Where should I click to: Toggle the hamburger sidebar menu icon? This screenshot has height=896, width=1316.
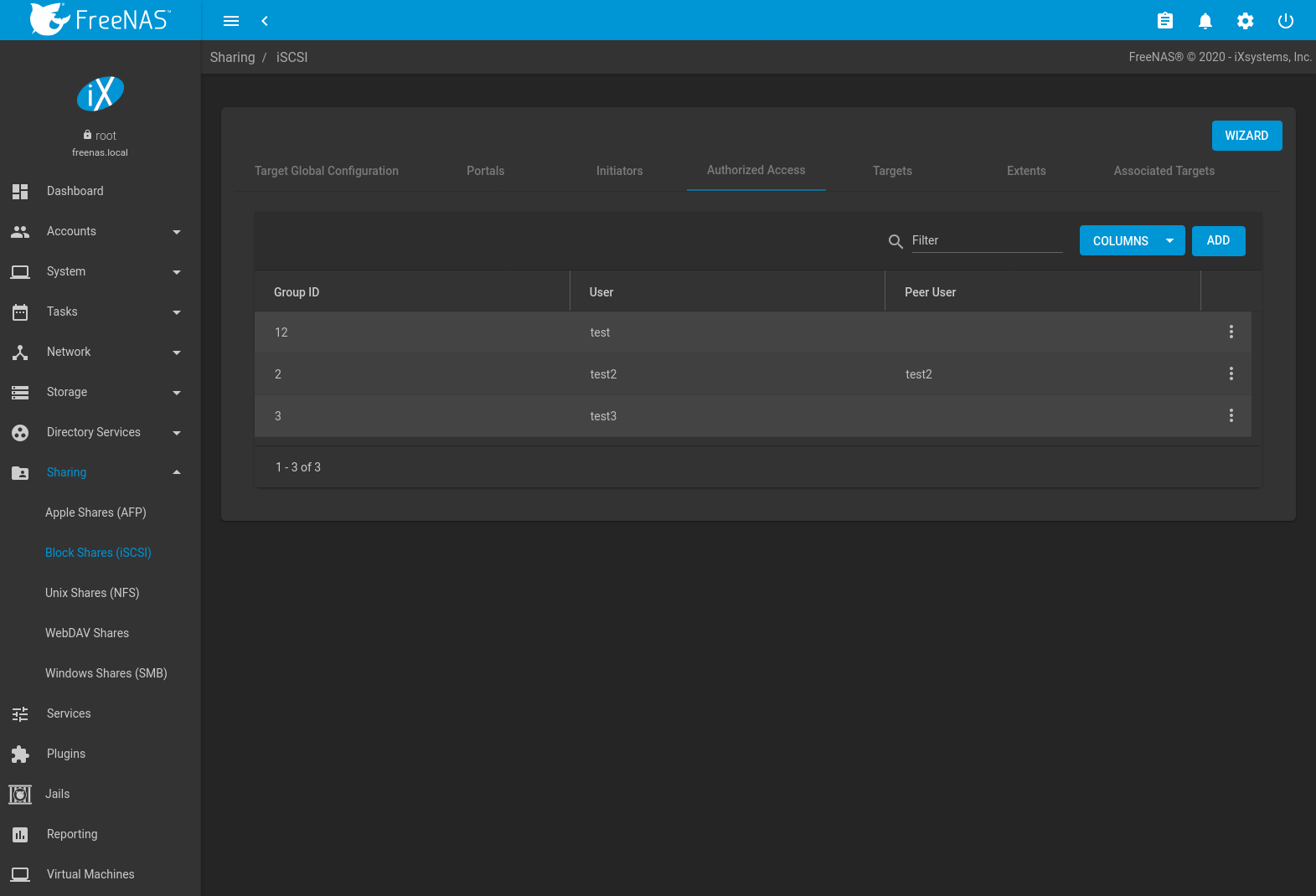point(231,21)
